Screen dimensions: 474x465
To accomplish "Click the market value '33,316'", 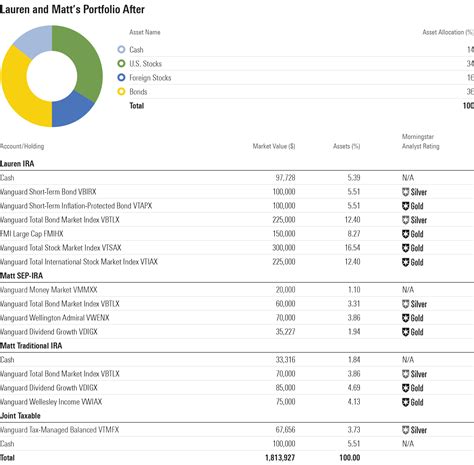I will [x=285, y=360].
